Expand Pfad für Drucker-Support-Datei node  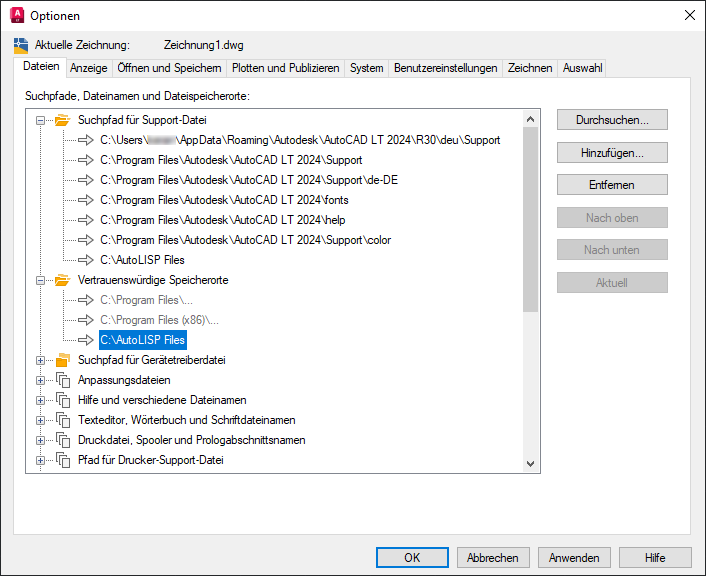point(41,460)
